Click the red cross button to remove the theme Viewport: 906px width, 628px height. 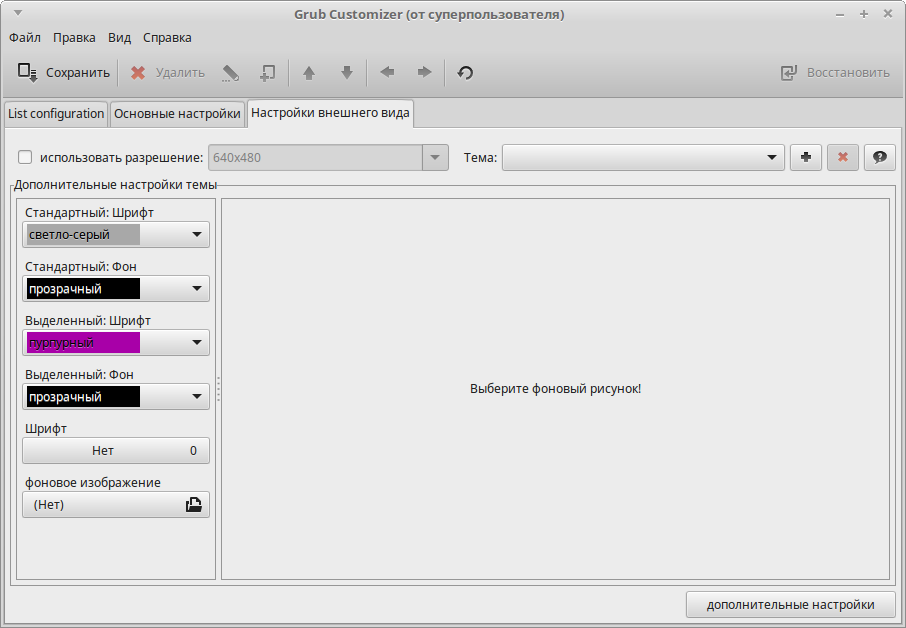coord(843,157)
